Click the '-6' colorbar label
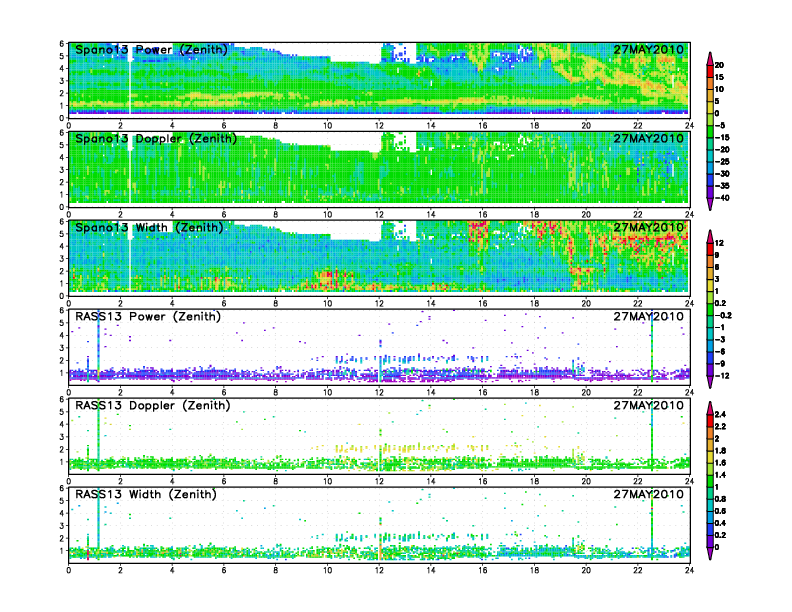 [720, 351]
